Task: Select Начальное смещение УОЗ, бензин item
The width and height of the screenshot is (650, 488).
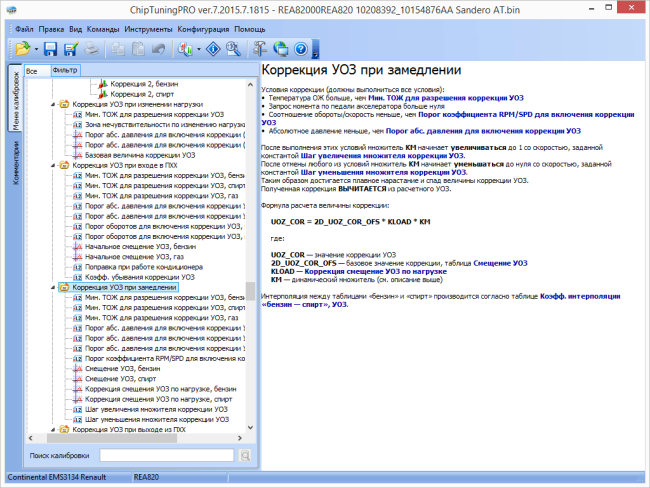Action: (140, 247)
